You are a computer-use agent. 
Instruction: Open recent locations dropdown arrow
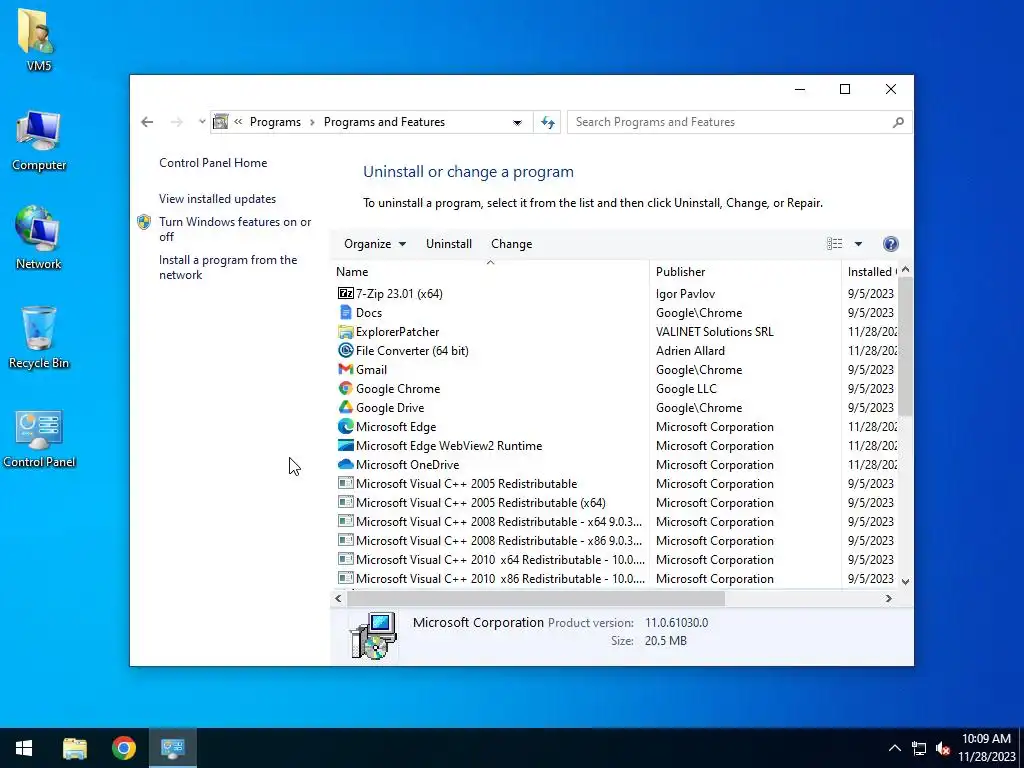(202, 122)
